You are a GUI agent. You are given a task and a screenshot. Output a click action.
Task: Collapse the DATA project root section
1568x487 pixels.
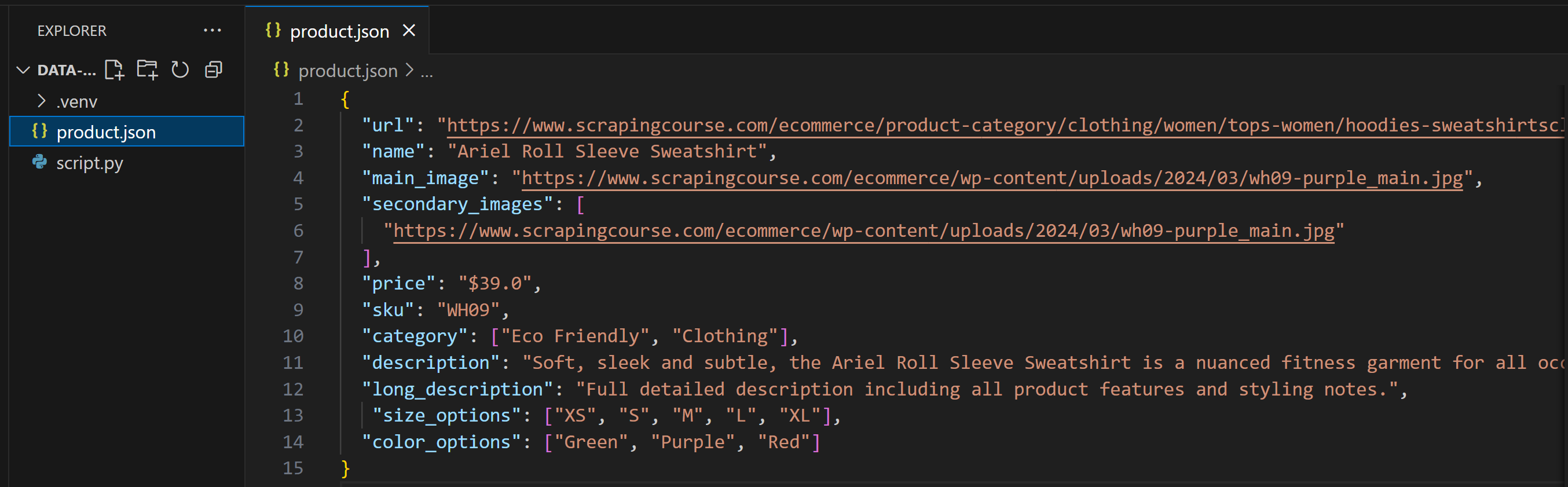pyautogui.click(x=23, y=70)
